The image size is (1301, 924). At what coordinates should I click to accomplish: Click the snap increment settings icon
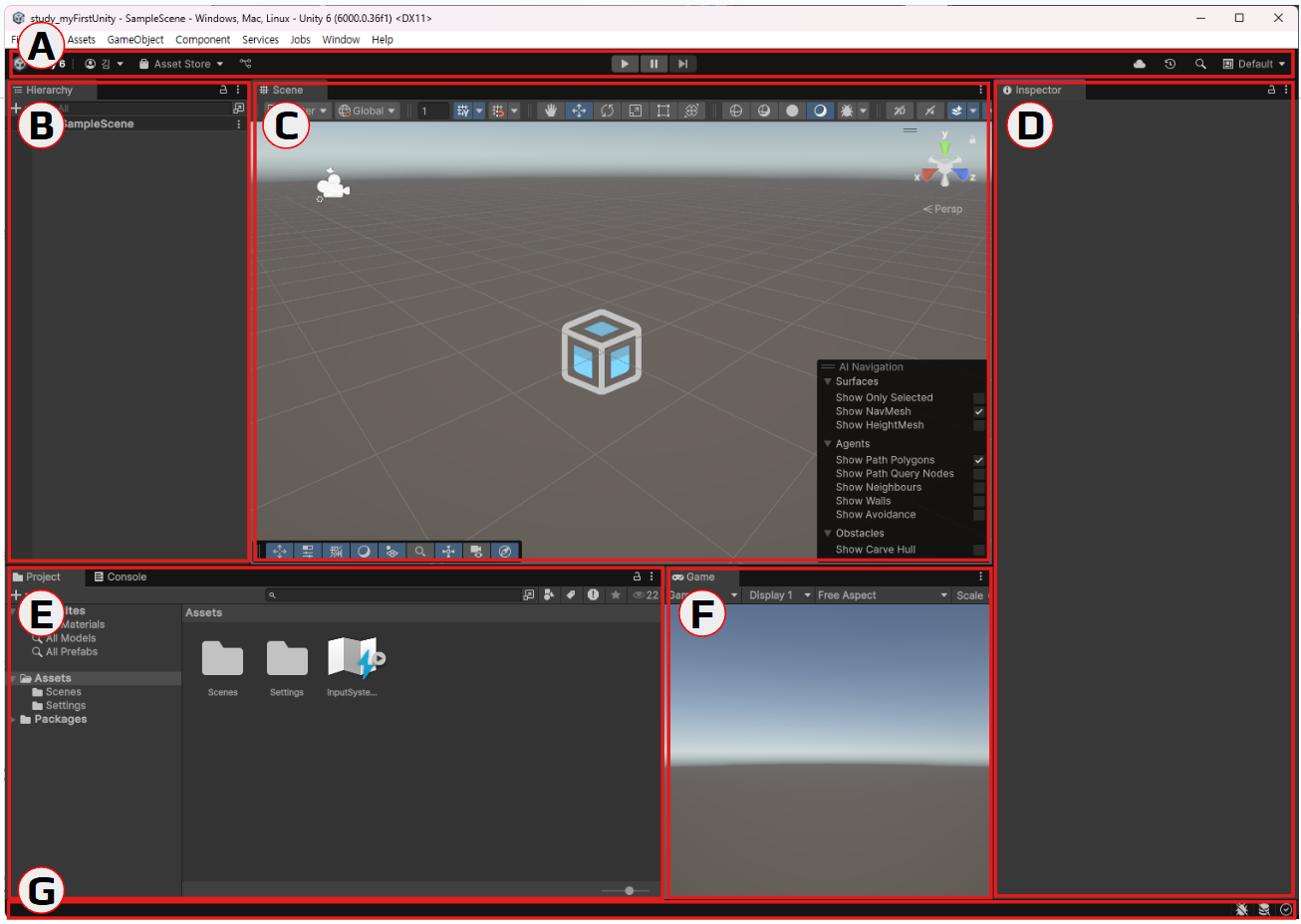[498, 111]
